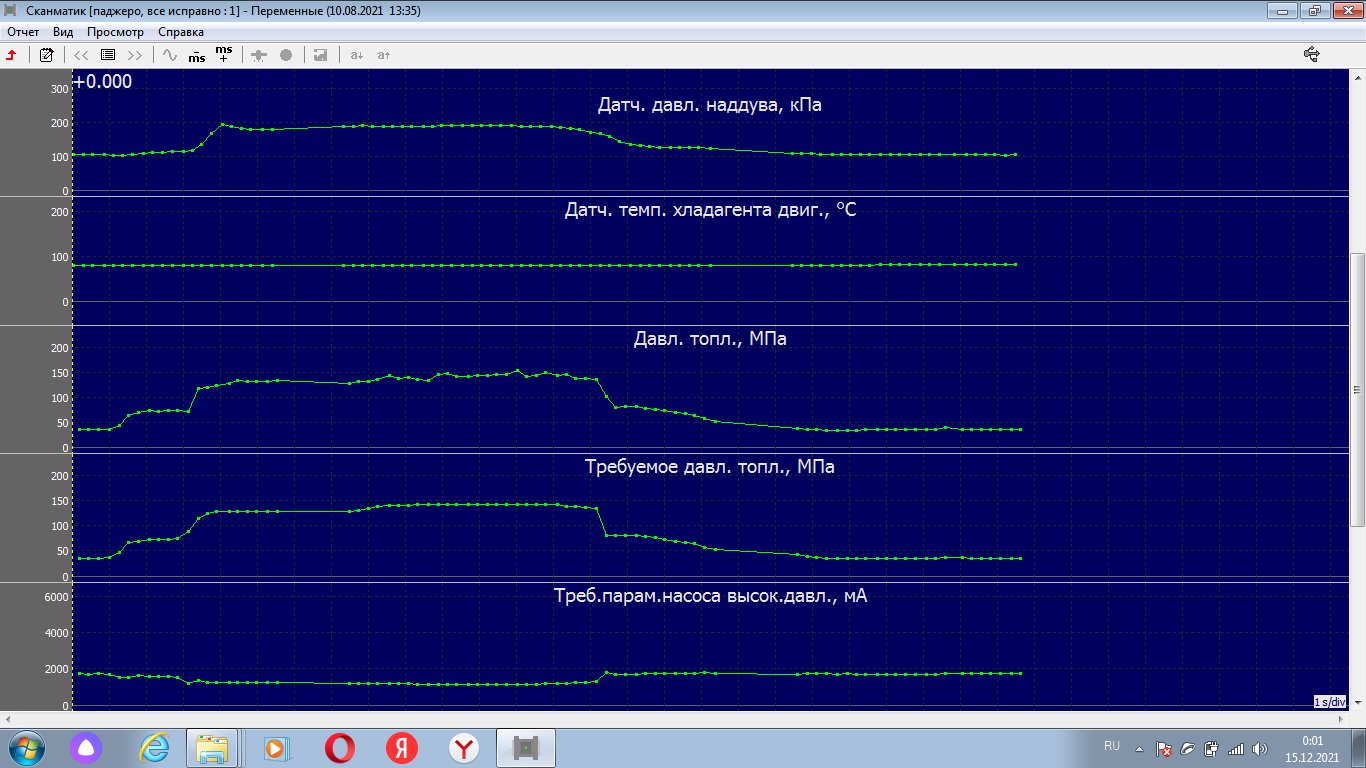
Task: Open the Справка menu
Action: coord(181,32)
